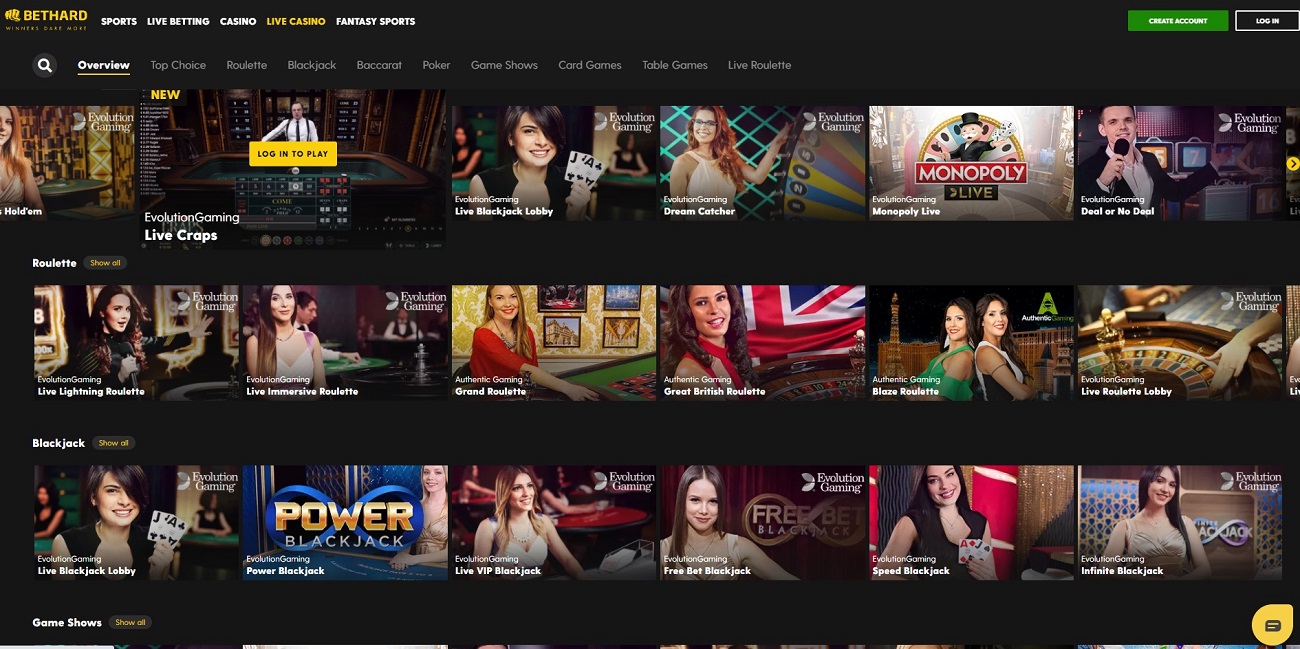Open the Speed Blackjack game thumbnail

click(x=971, y=523)
